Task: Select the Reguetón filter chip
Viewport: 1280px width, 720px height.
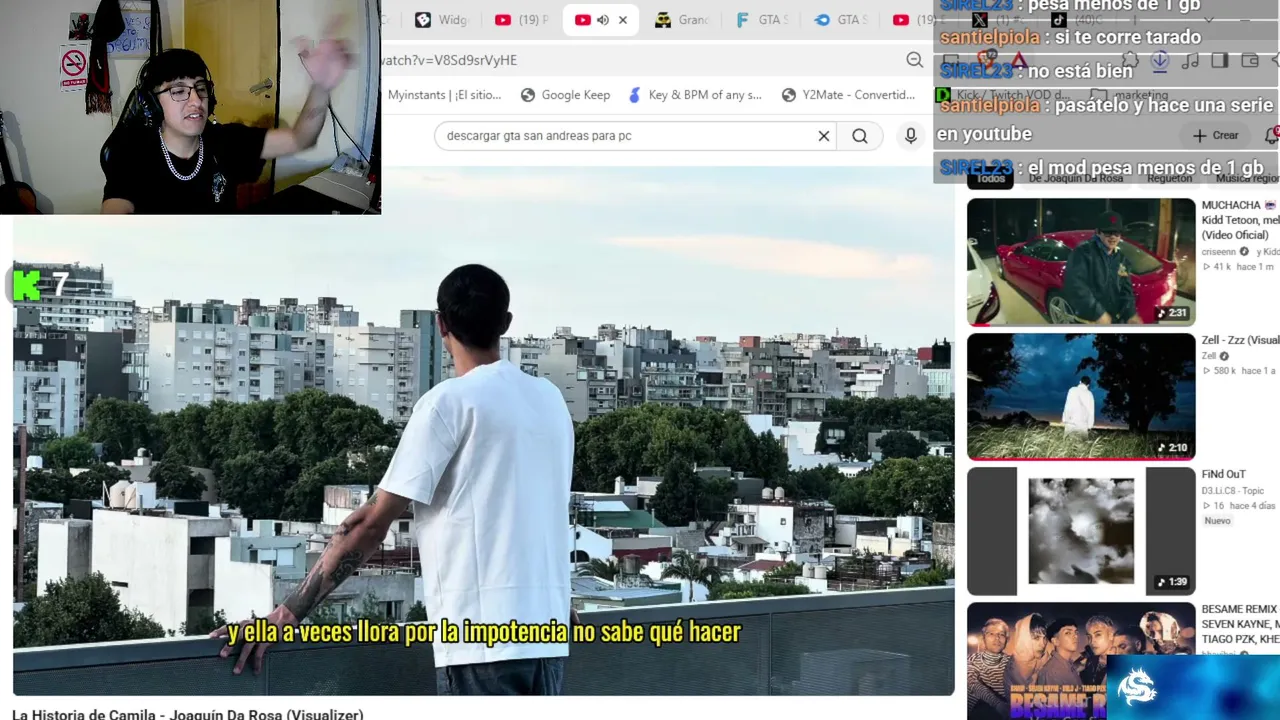Action: pos(1169,178)
